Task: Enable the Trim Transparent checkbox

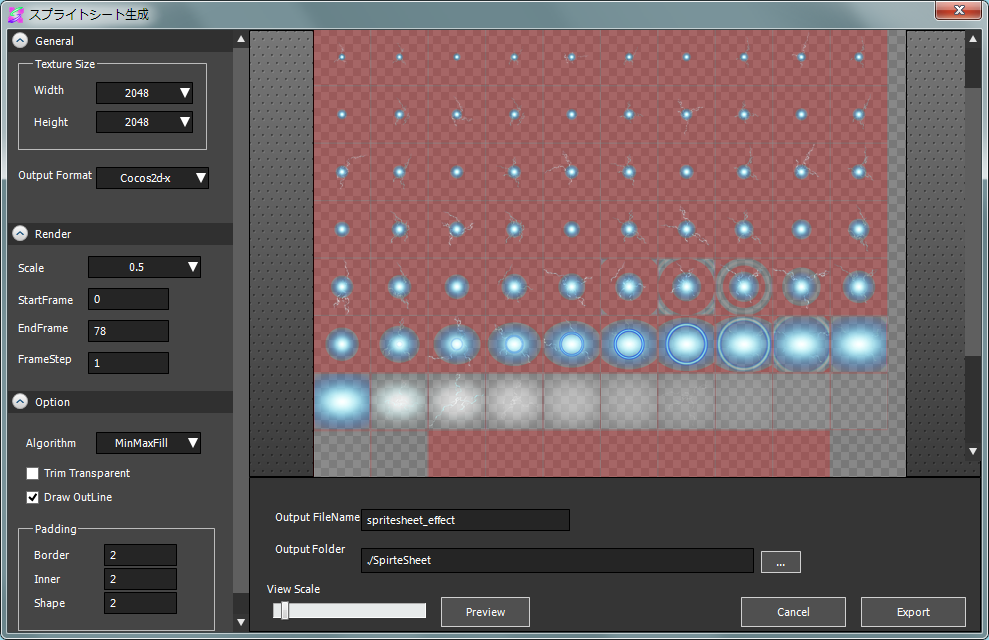Action: click(32, 473)
